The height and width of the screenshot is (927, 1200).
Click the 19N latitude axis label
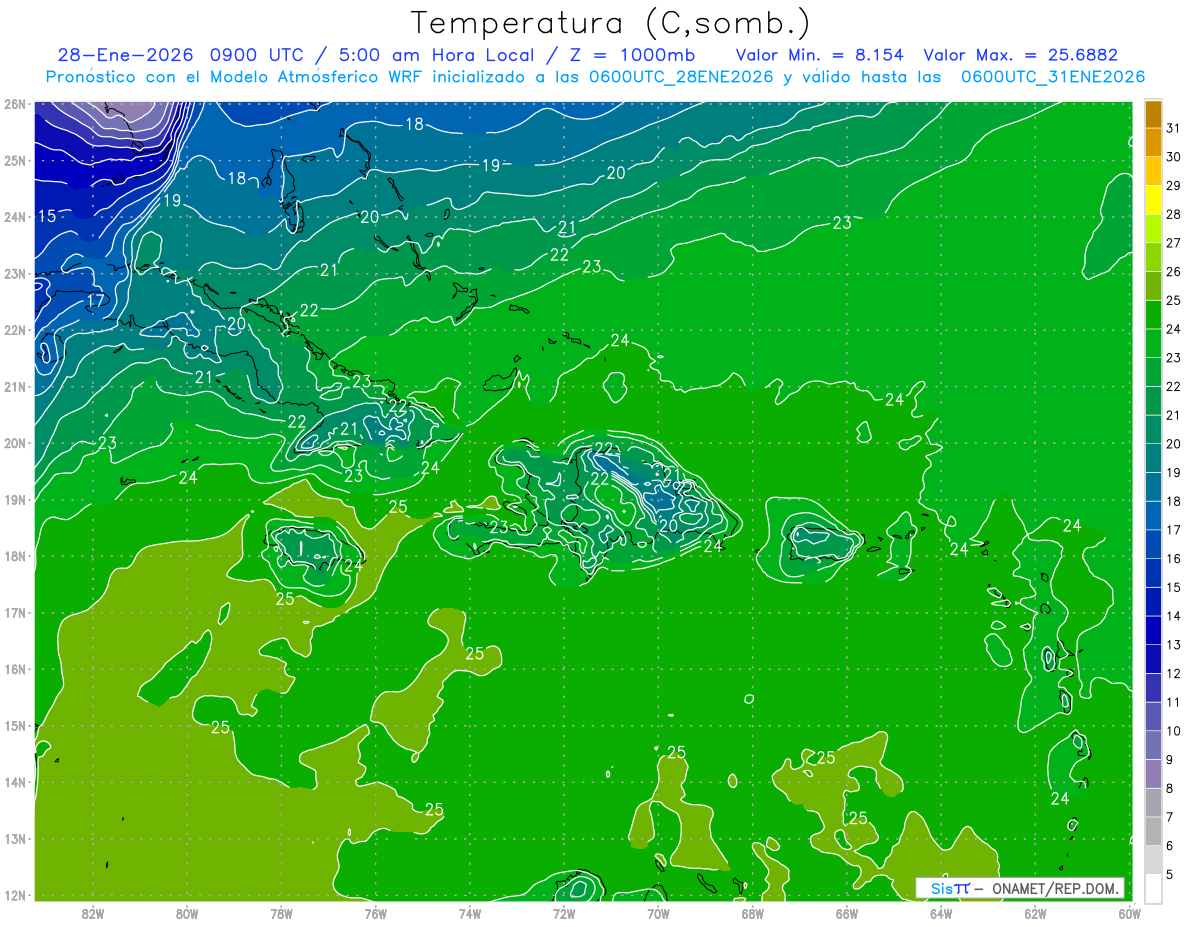(x=14, y=500)
